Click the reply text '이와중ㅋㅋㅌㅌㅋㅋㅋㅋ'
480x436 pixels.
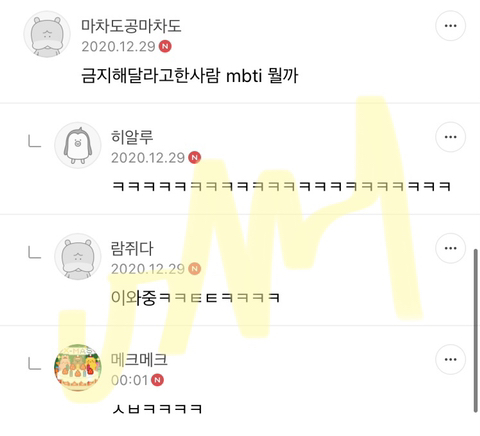tap(195, 298)
